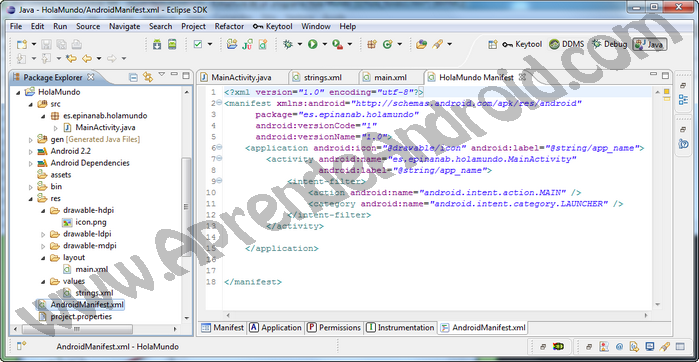The height and width of the screenshot is (362, 699).
Task: Switch to the strings.xml editor tab
Action: [x=324, y=78]
